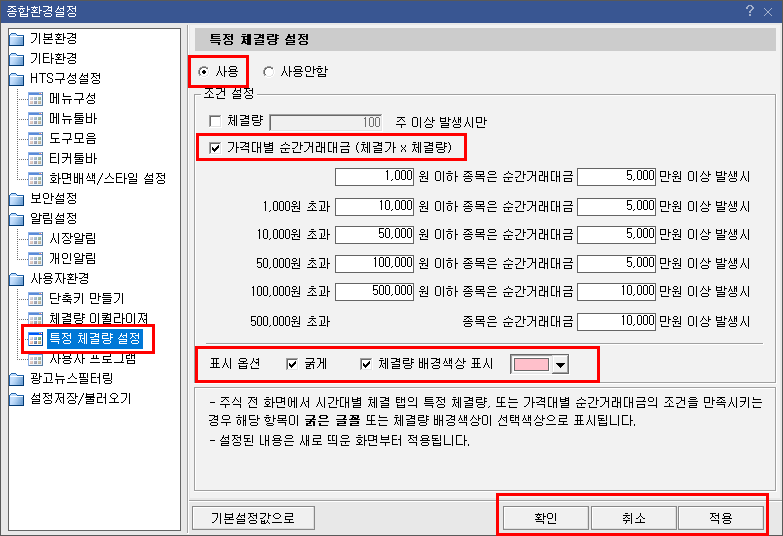Click the disabled 체결량 100 input field

click(x=326, y=122)
